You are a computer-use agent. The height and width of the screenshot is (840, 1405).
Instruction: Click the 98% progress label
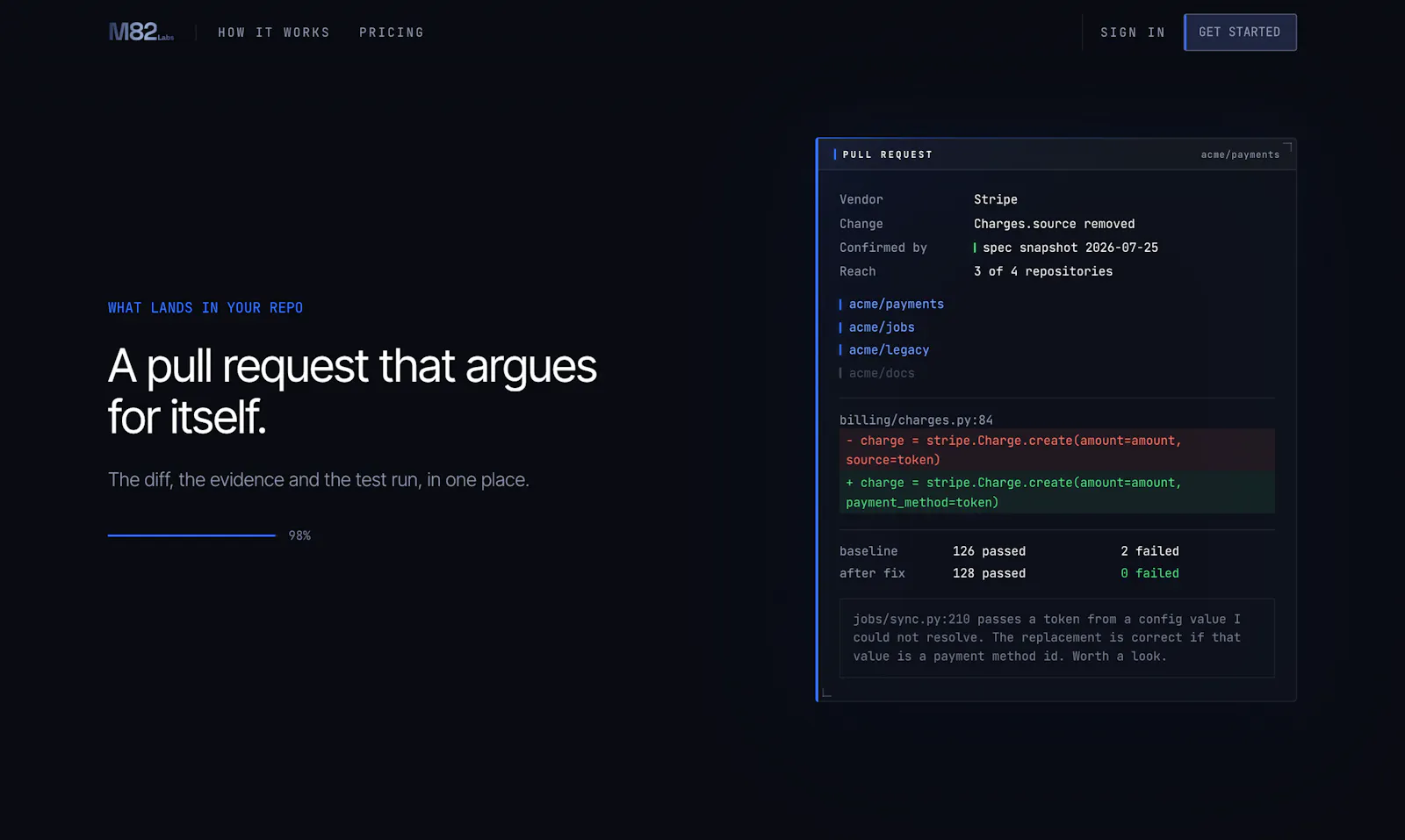pyautogui.click(x=299, y=535)
